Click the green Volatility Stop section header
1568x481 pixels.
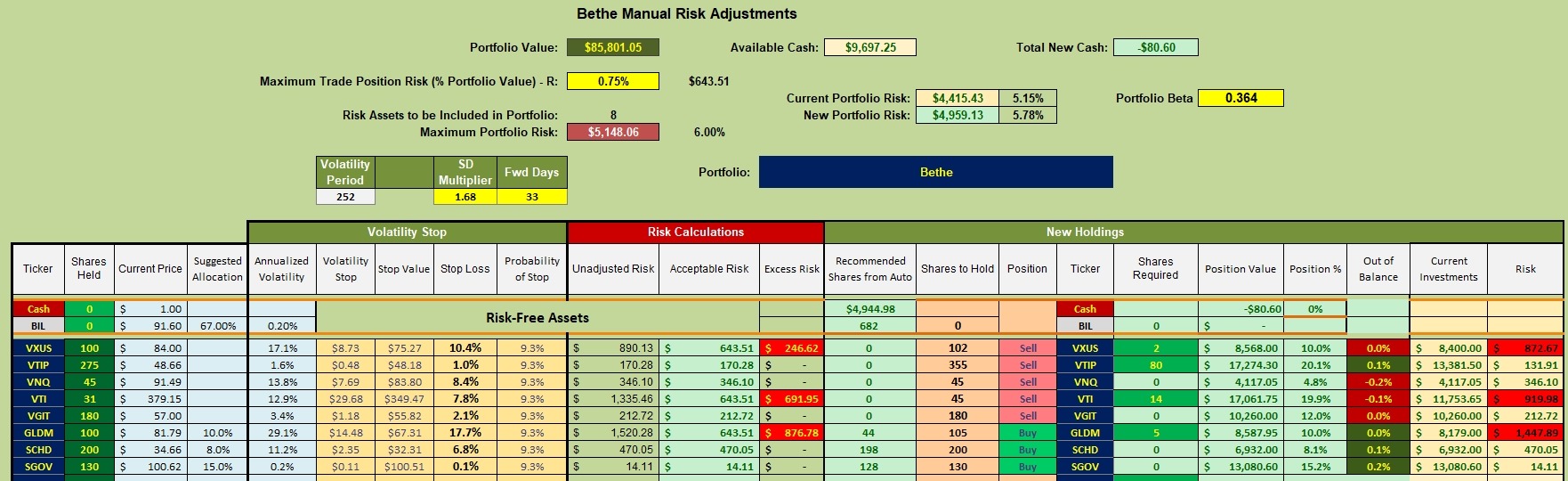click(407, 232)
